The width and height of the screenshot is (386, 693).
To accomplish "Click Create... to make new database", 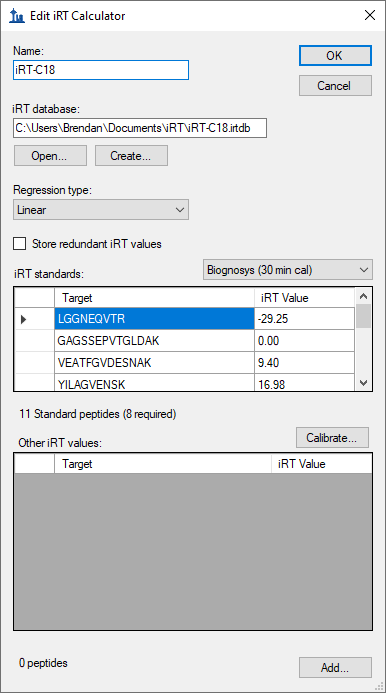I will tap(131, 156).
